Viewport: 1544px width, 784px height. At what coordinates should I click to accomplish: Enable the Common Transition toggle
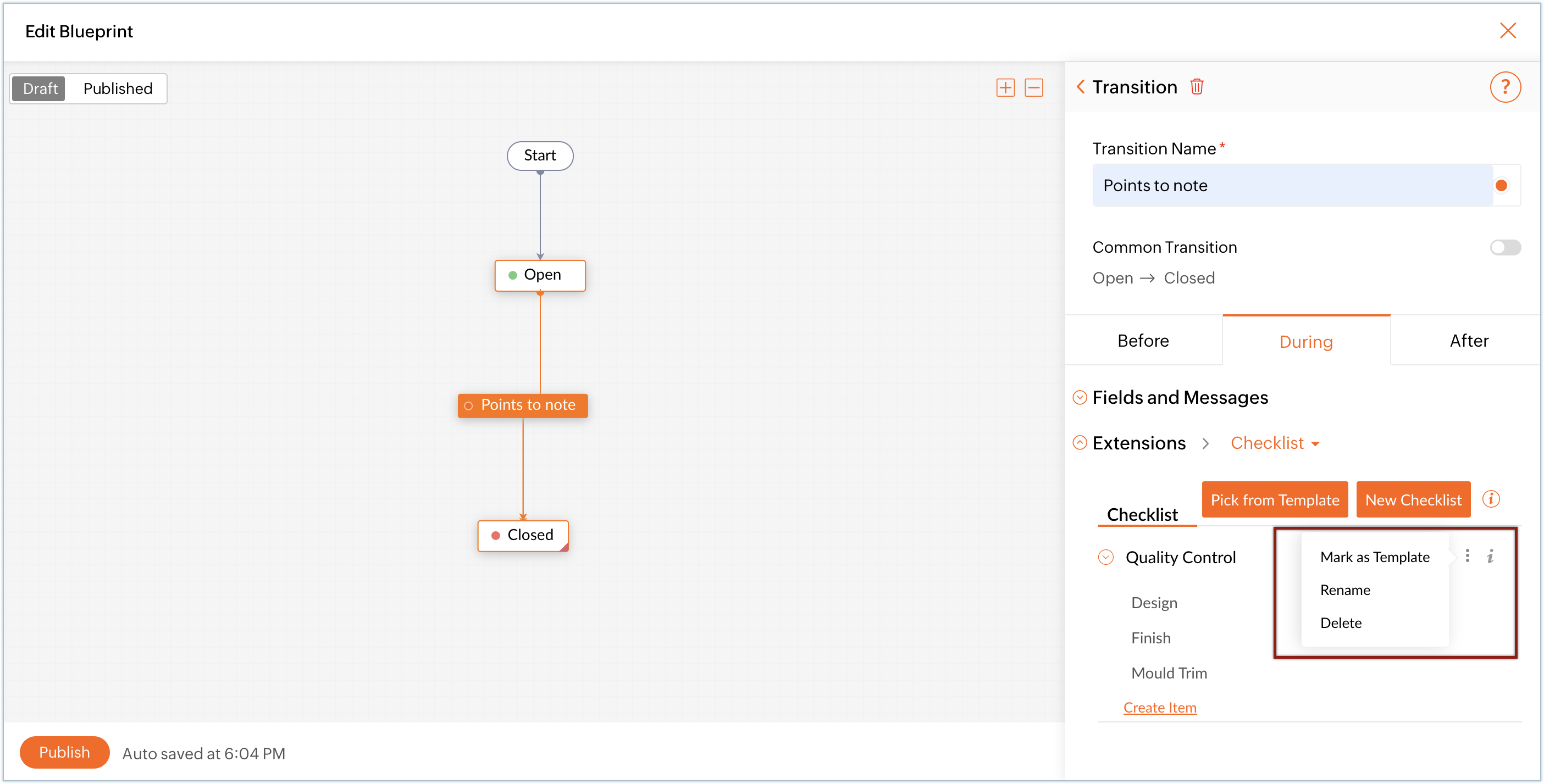tap(1504, 247)
